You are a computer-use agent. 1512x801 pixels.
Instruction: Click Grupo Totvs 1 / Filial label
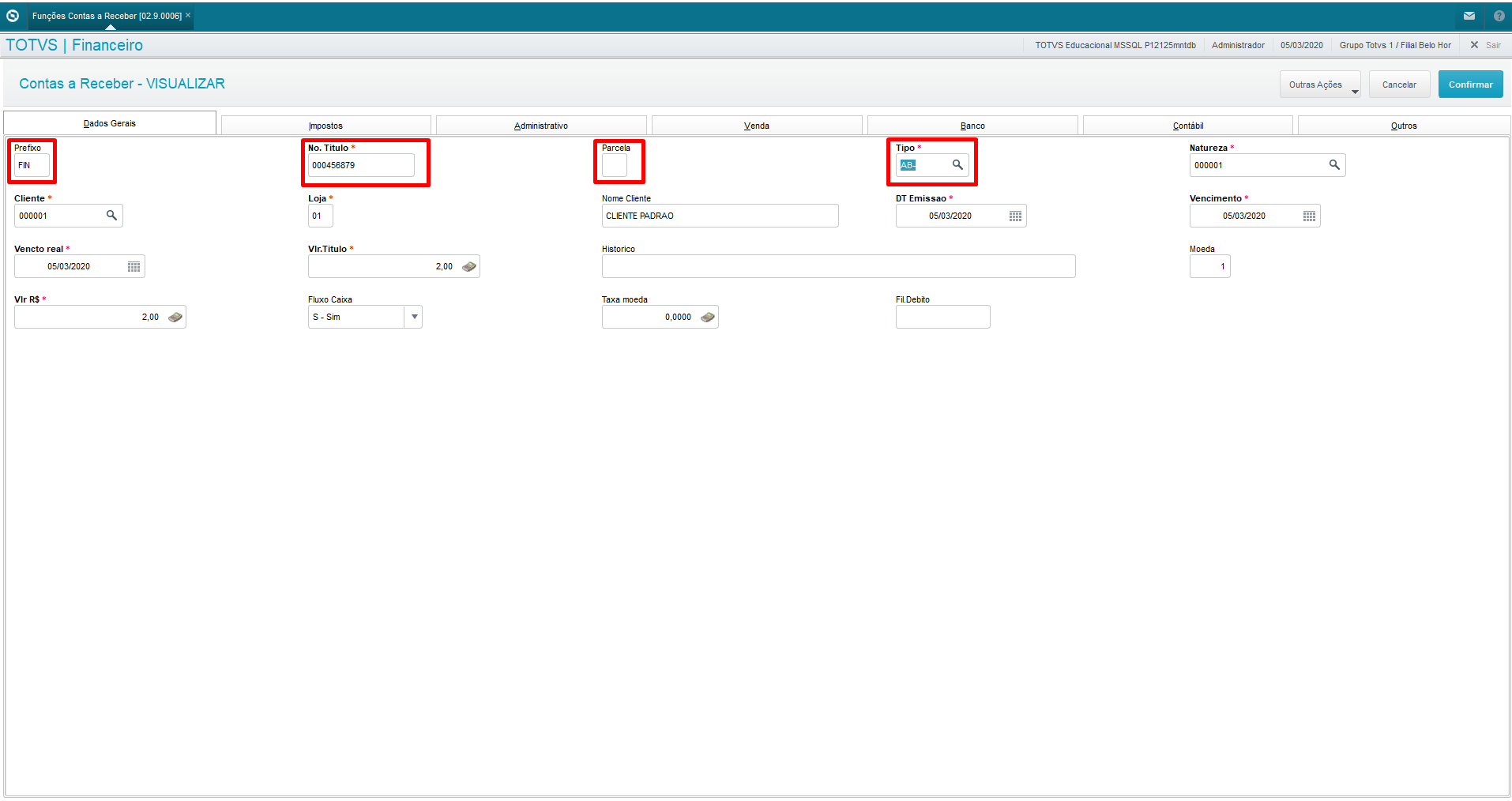tap(1395, 45)
